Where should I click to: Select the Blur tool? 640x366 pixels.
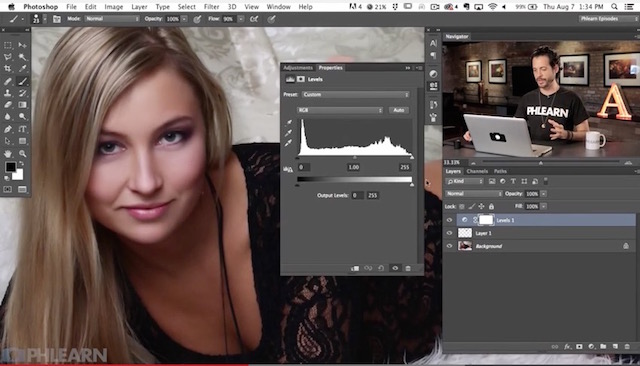click(8, 117)
